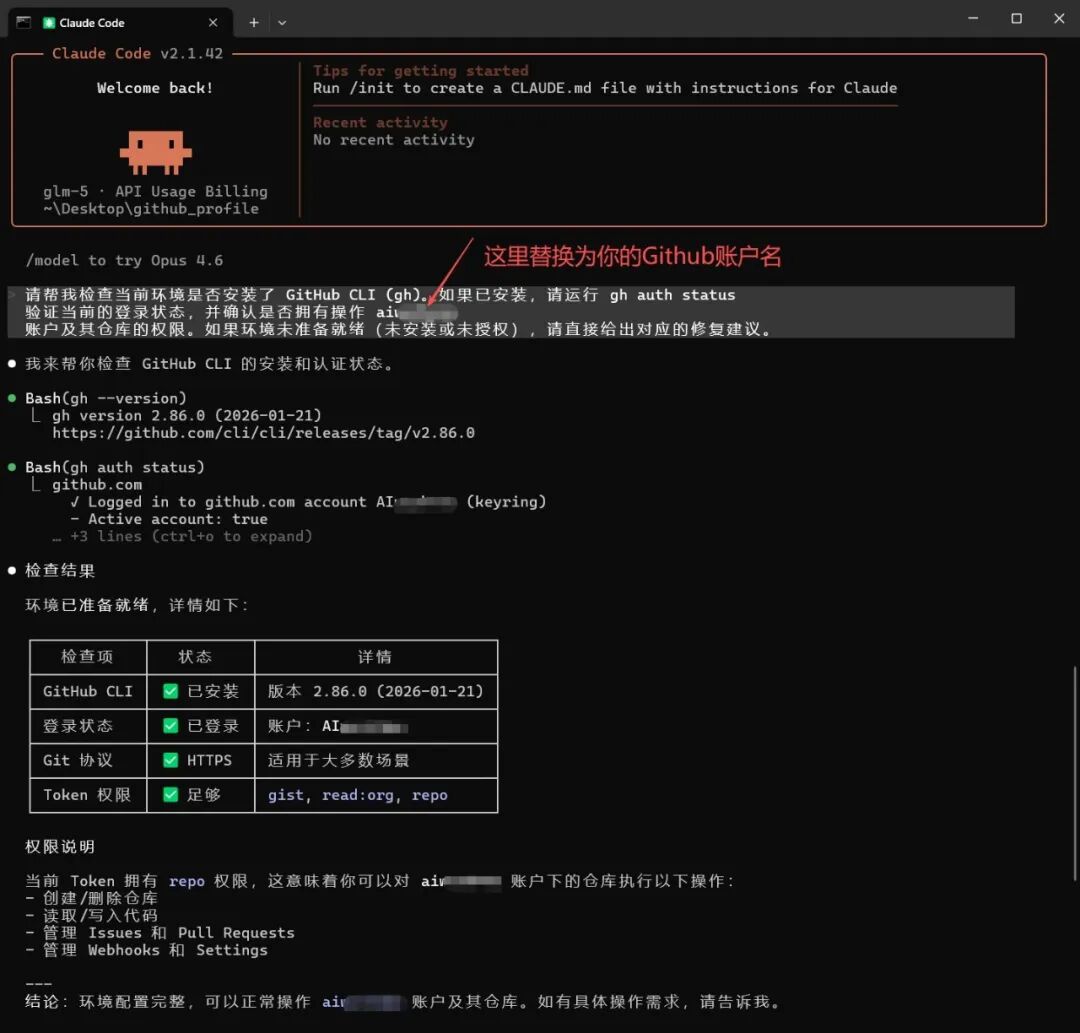Click the highlighted user prompt message
This screenshot has width=1080, height=1033.
pos(510,312)
